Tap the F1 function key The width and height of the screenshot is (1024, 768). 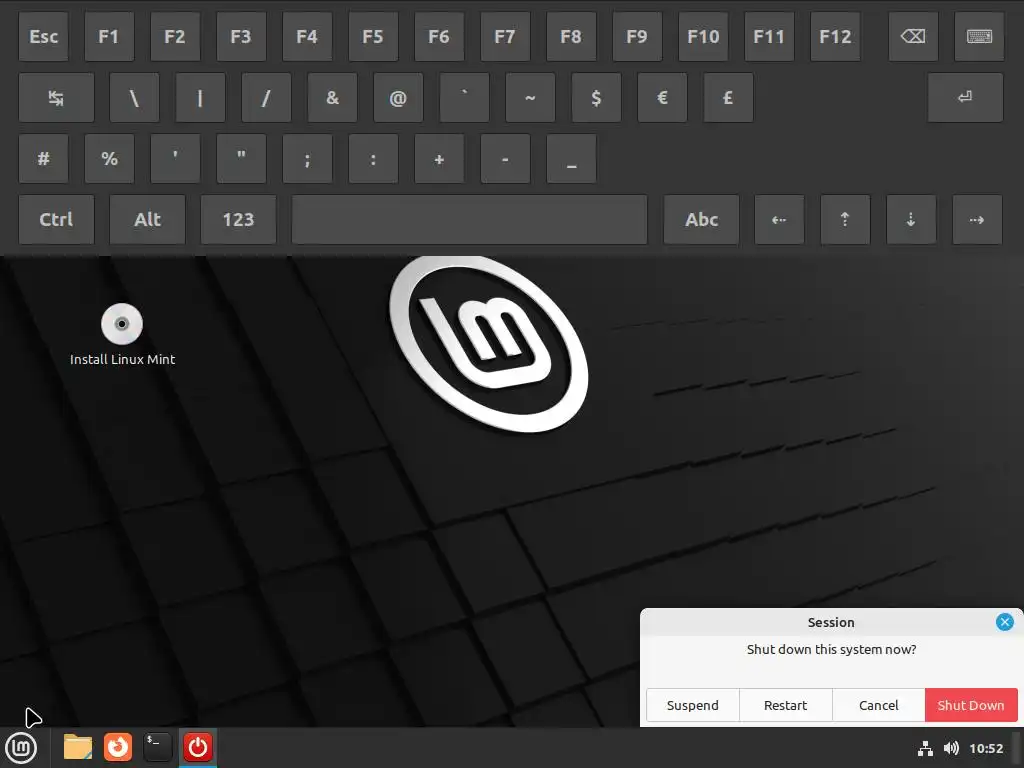109,37
